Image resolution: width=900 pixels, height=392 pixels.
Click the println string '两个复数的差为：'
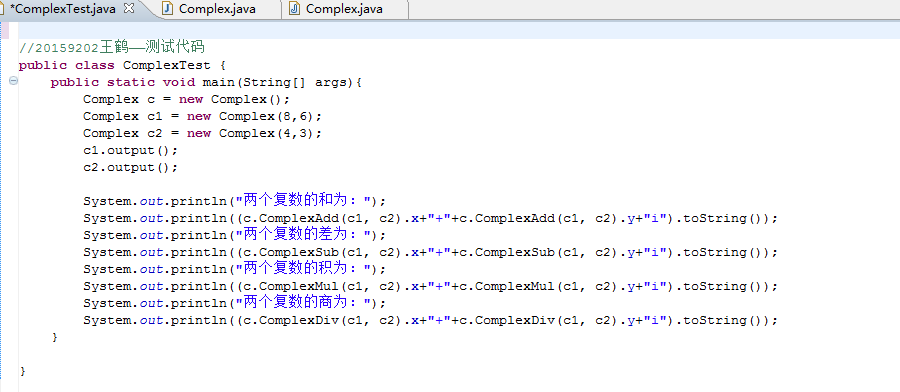click(x=305, y=235)
